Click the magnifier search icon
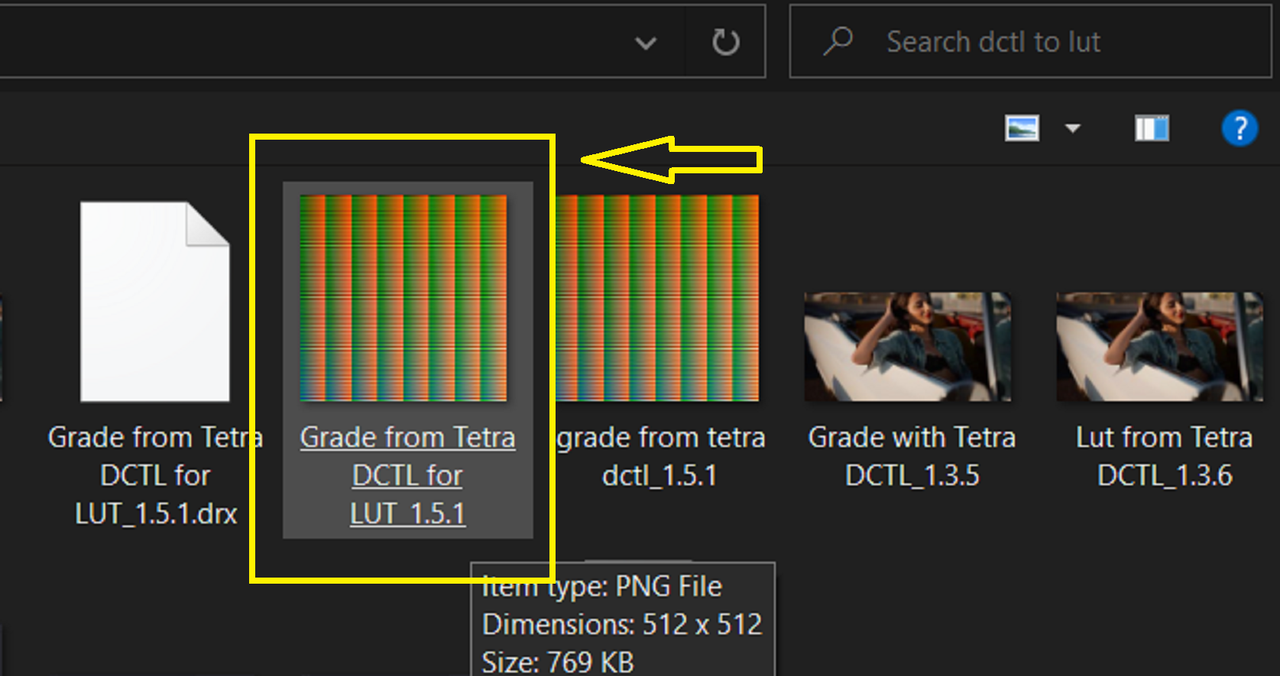Viewport: 1280px width, 676px height. [x=837, y=41]
